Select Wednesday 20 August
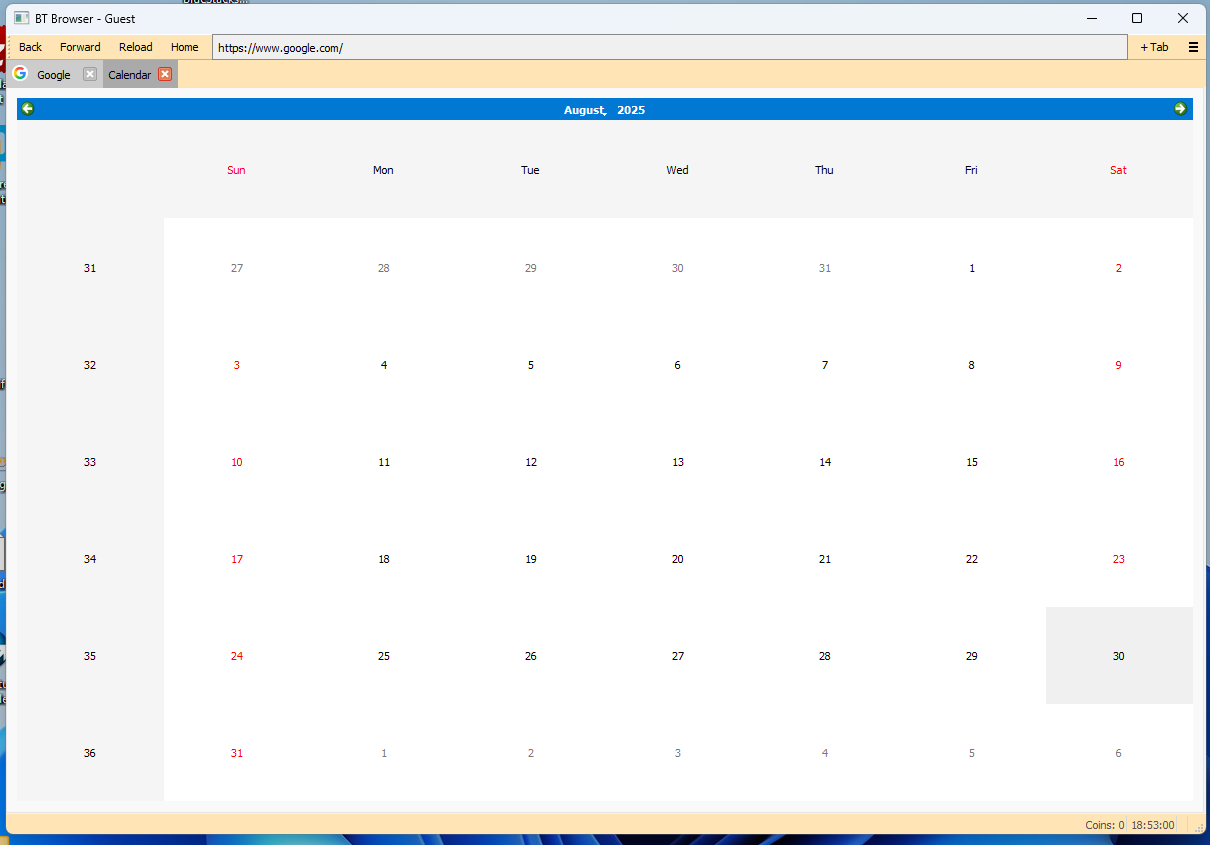 [678, 559]
